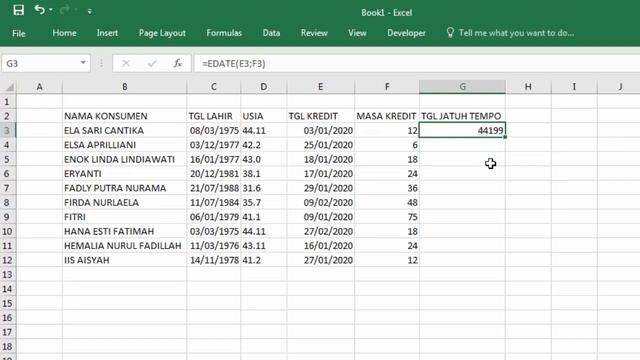
Task: Select the ENOK LINDA LINDIAWATI cell
Action: point(124,159)
